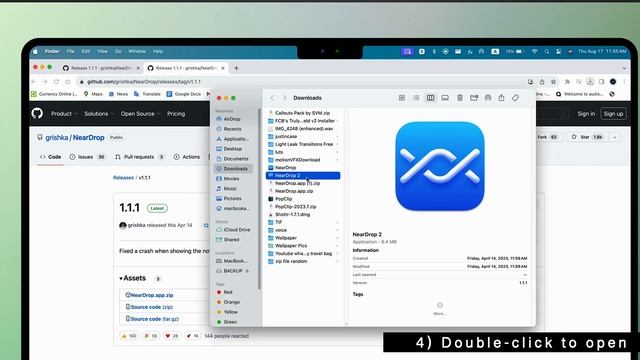The height and width of the screenshot is (360, 640).
Task: Open the Product dropdown on GitHub
Action: (64, 114)
